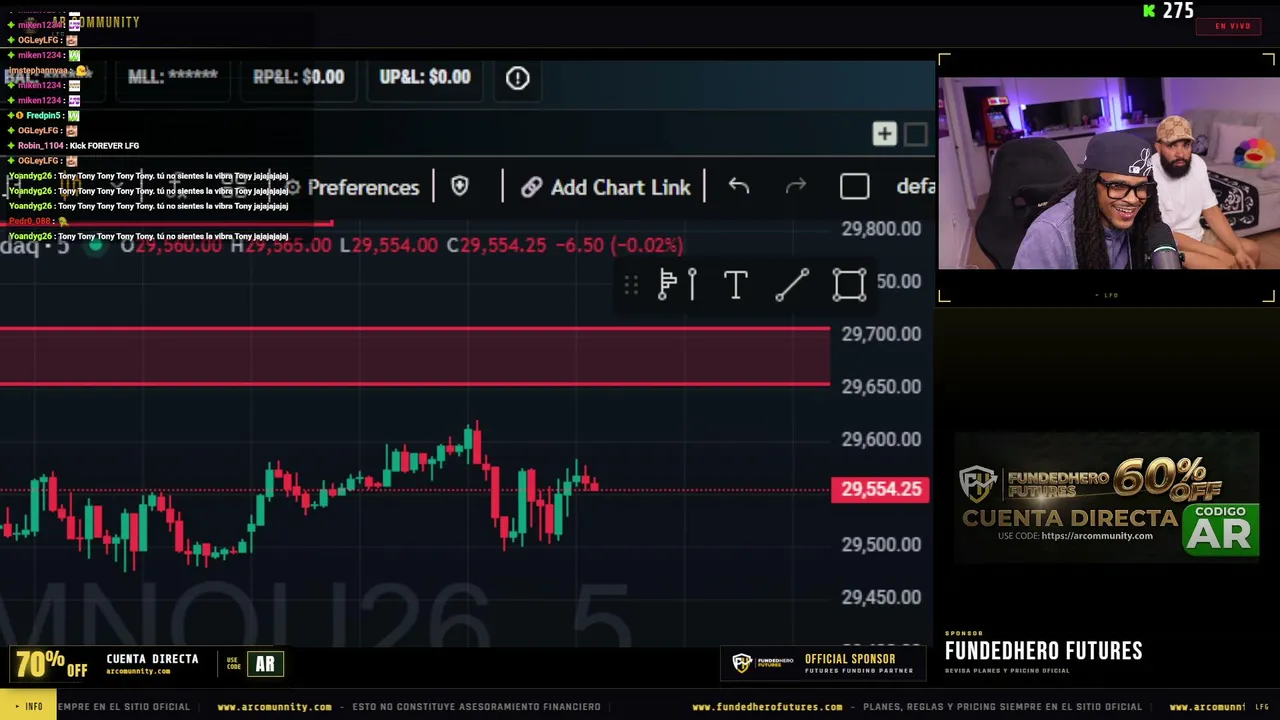Open the 'defa' template dropdown
The image size is (1280, 720).
point(915,187)
